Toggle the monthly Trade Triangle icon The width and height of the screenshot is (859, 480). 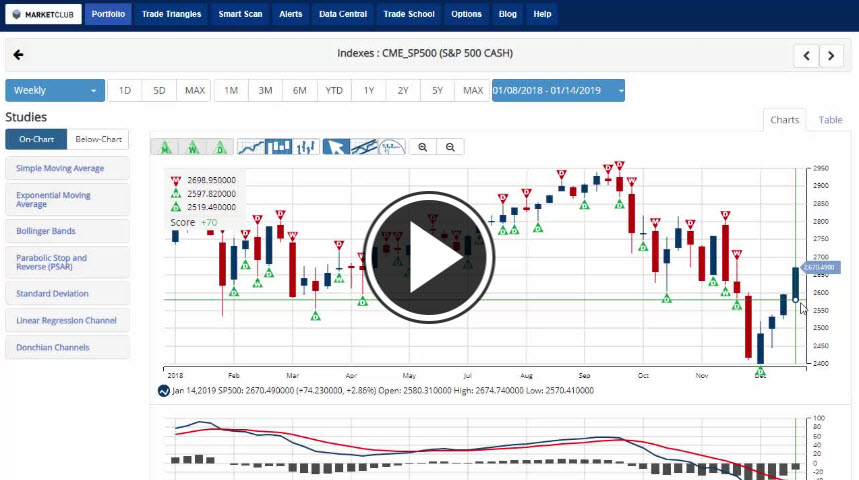pyautogui.click(x=164, y=147)
